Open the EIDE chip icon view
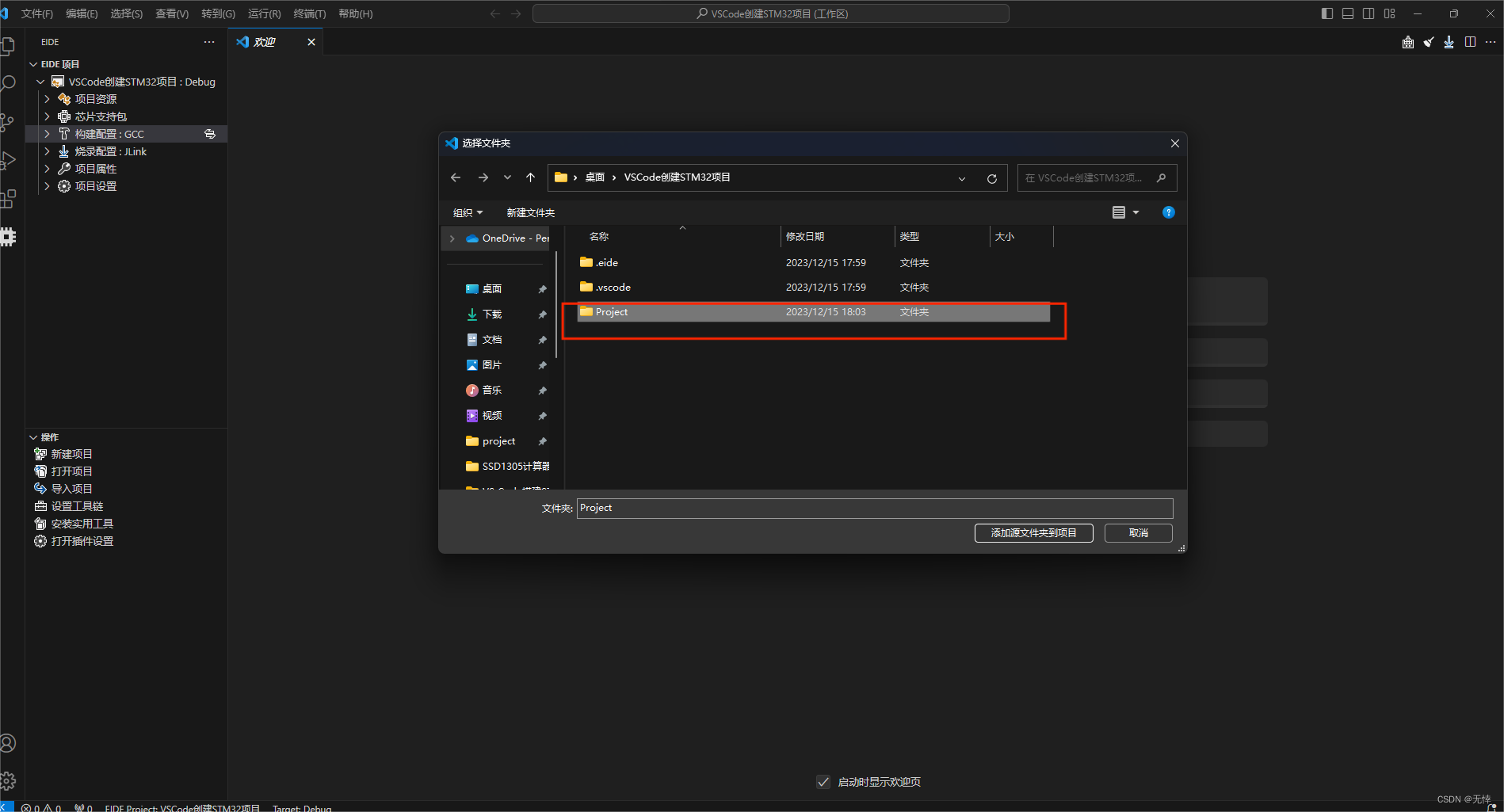The image size is (1504, 812). (8, 237)
